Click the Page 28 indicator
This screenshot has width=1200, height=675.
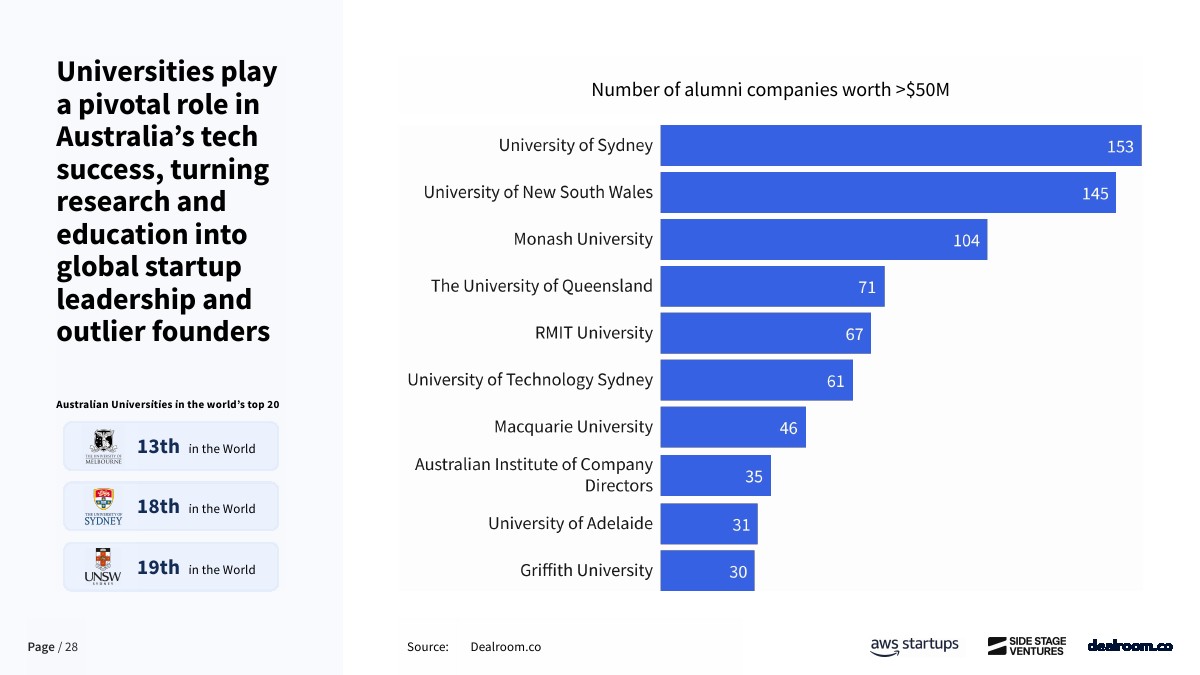pyautogui.click(x=52, y=647)
